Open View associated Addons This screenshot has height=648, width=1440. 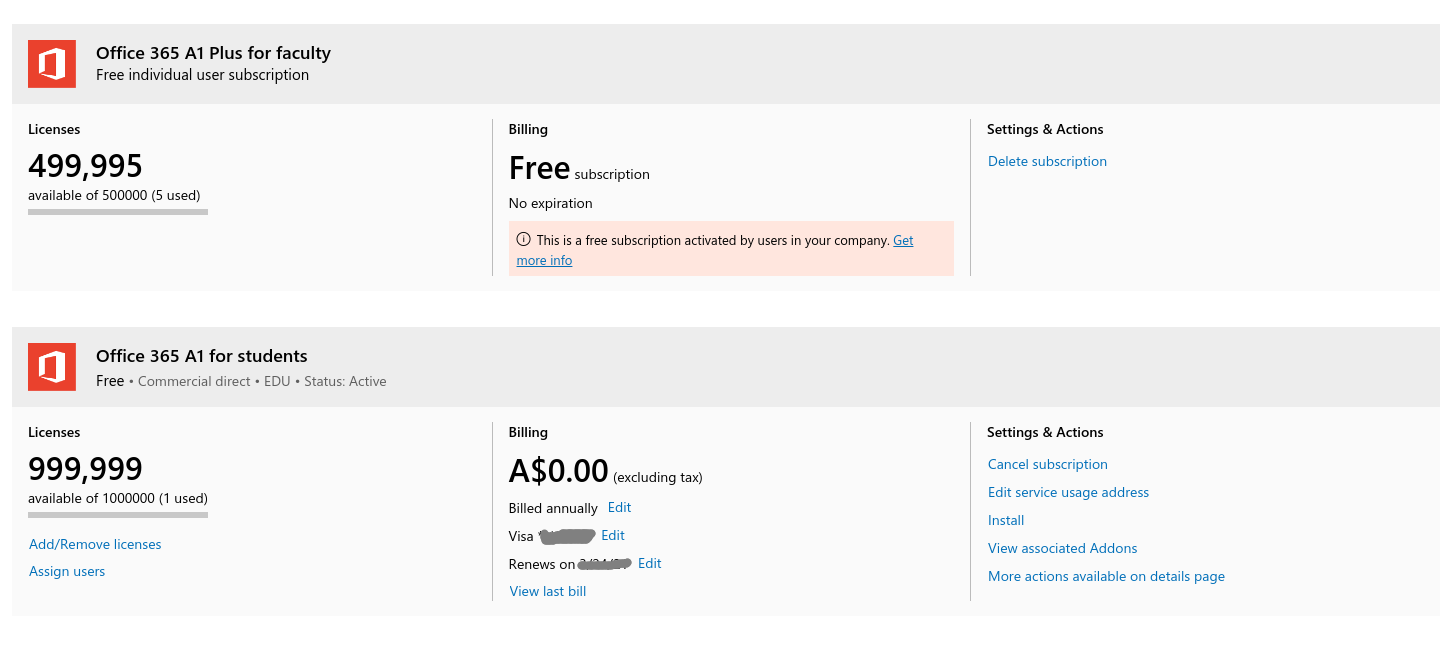[1062, 548]
